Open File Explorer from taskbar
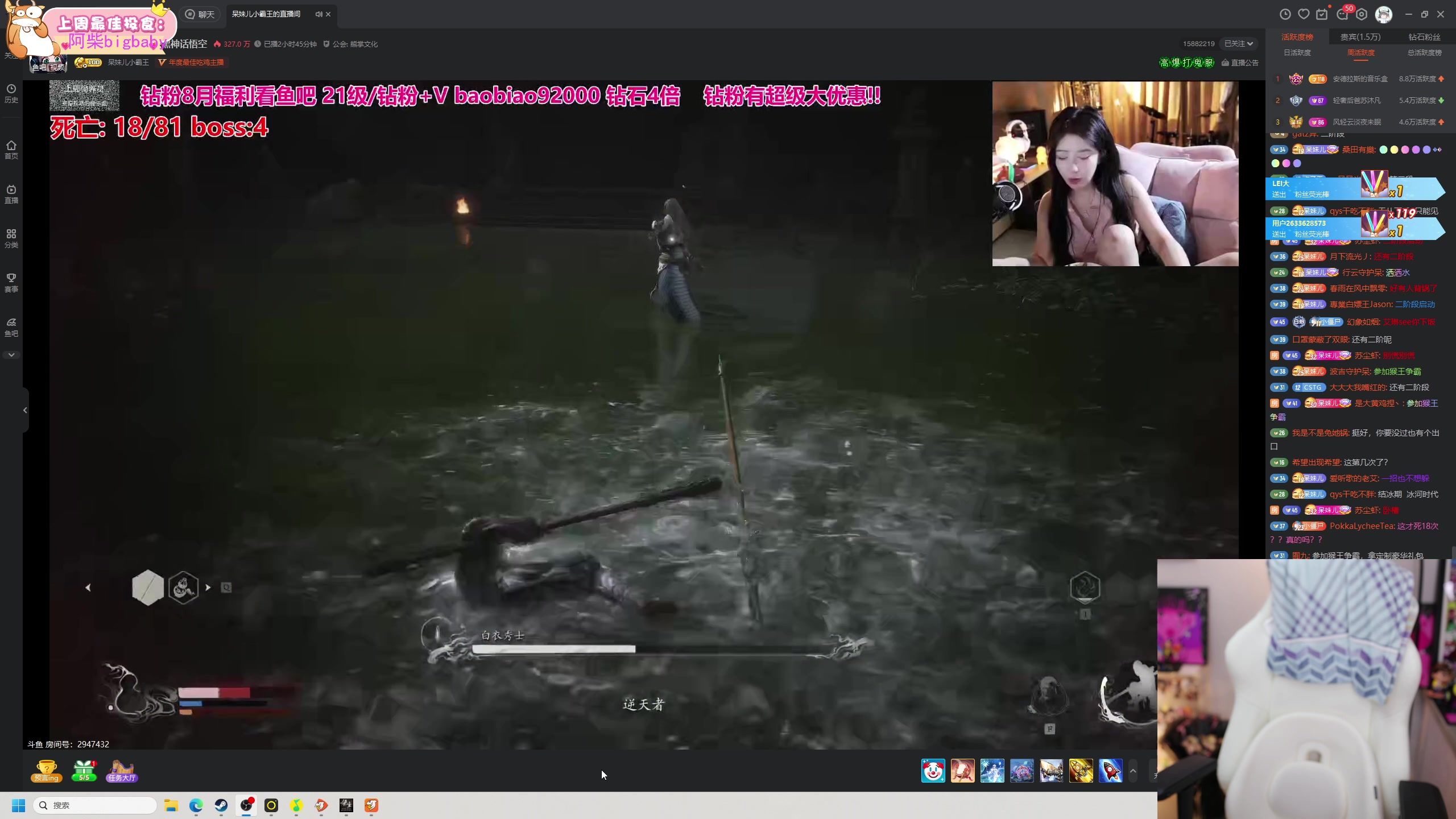Image resolution: width=1456 pixels, height=819 pixels. point(171,805)
